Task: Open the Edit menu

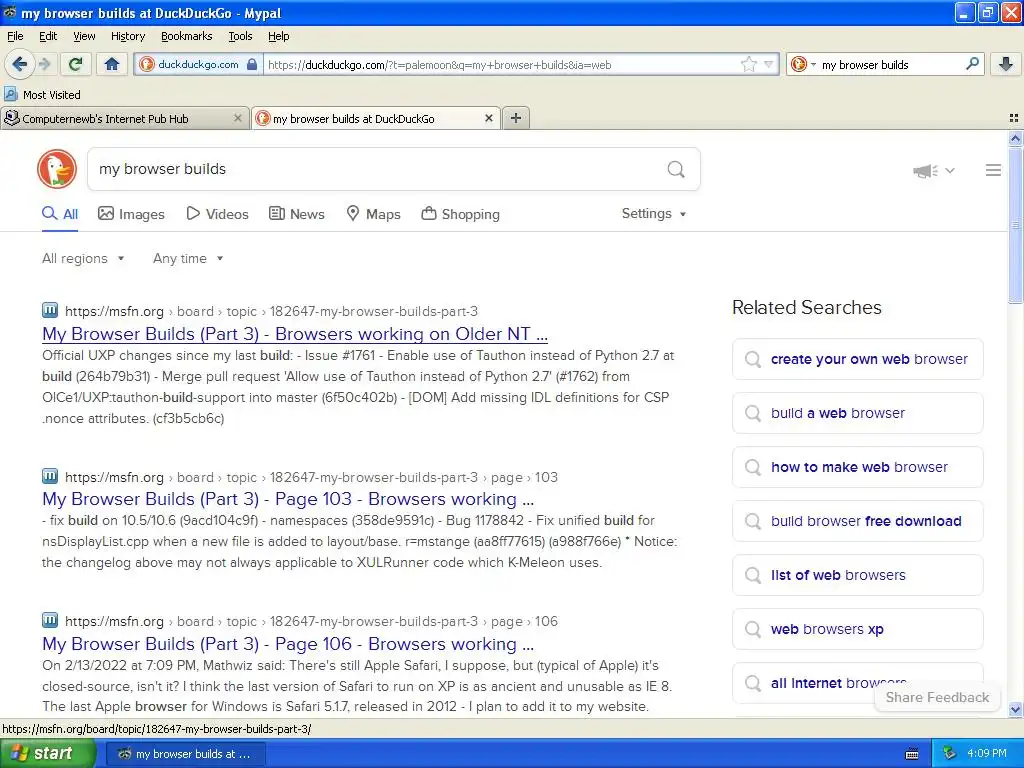Action: click(x=48, y=36)
